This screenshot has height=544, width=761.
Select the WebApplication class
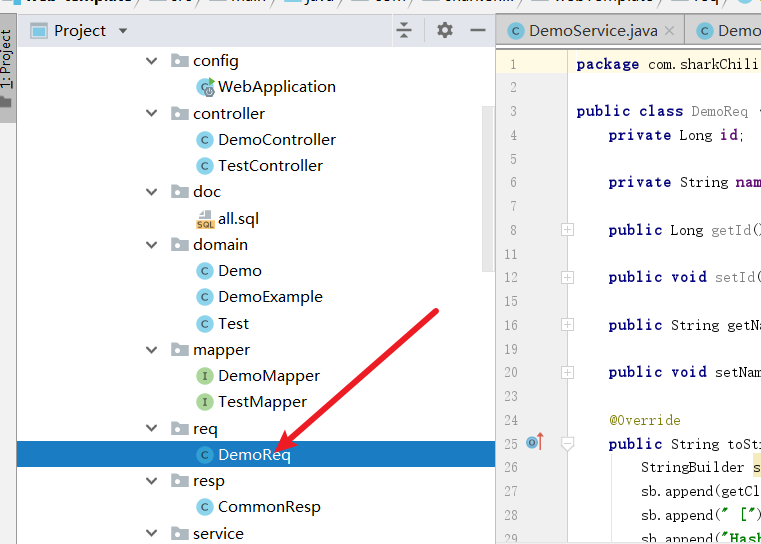tap(276, 87)
